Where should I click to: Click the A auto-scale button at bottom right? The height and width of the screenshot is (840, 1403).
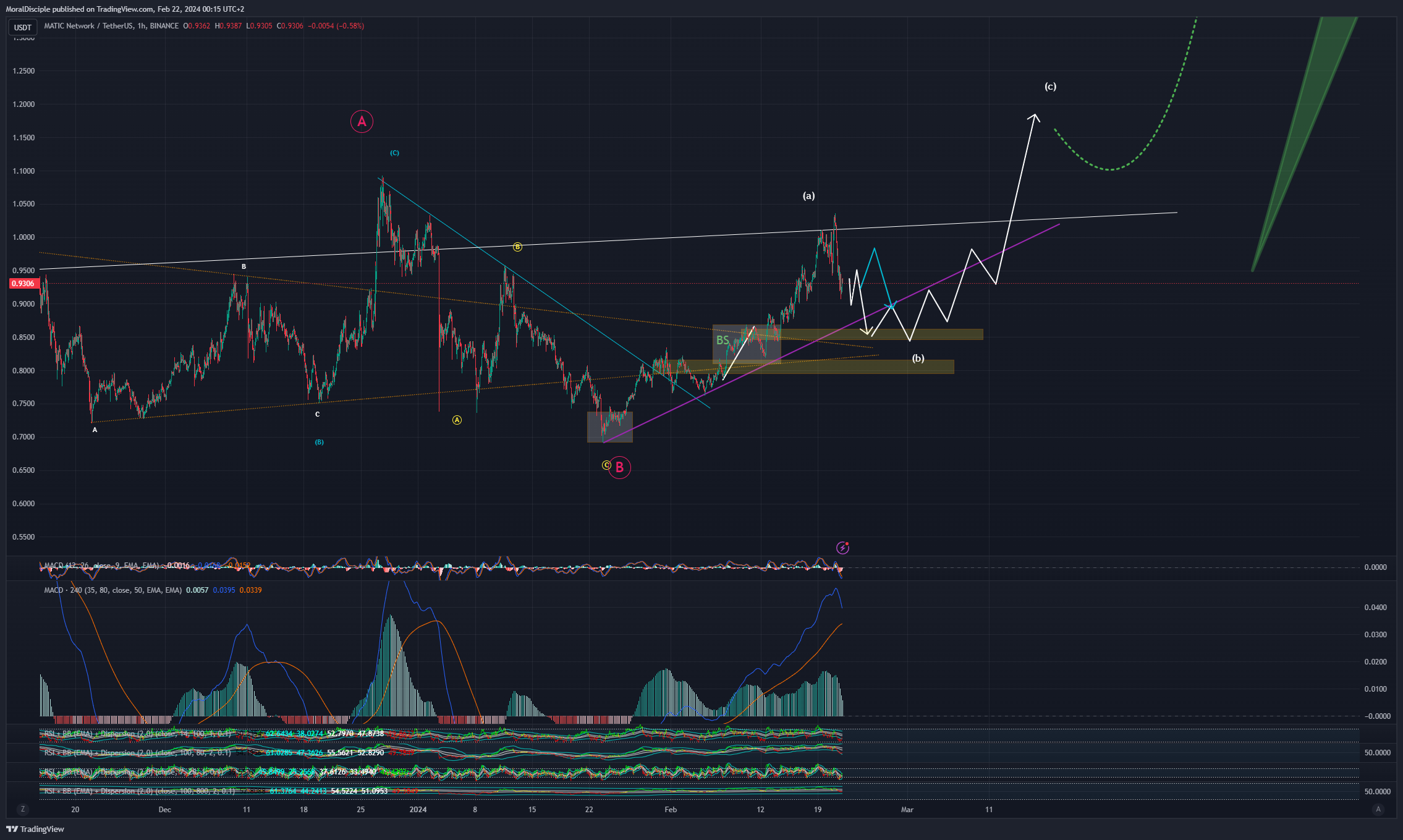coord(1378,809)
